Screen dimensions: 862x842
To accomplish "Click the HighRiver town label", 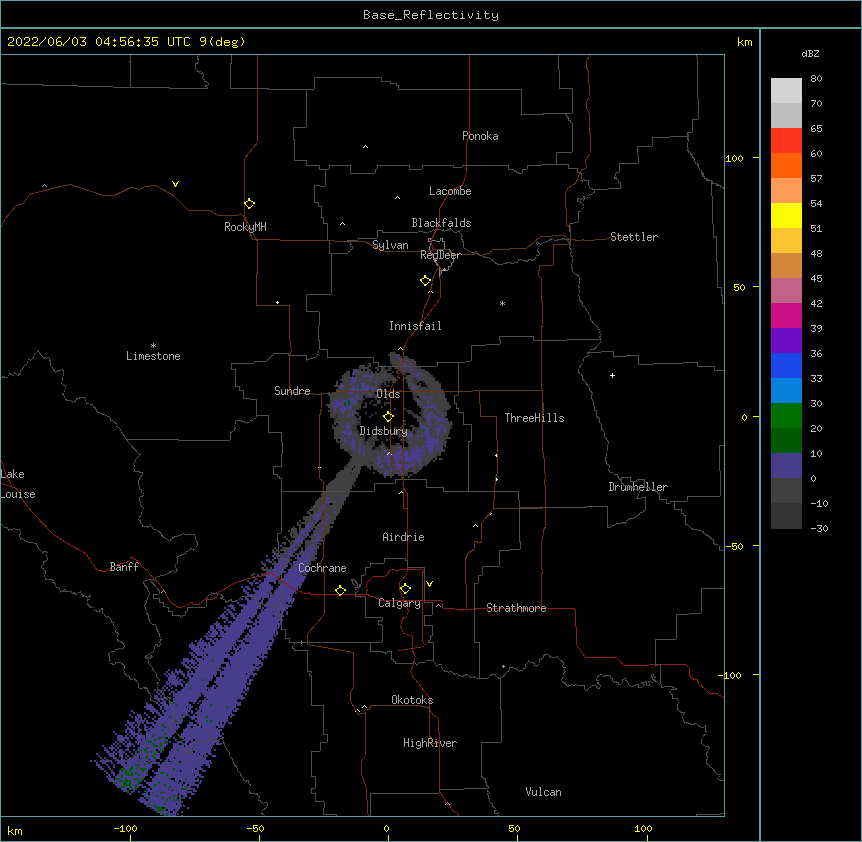I will (x=430, y=743).
